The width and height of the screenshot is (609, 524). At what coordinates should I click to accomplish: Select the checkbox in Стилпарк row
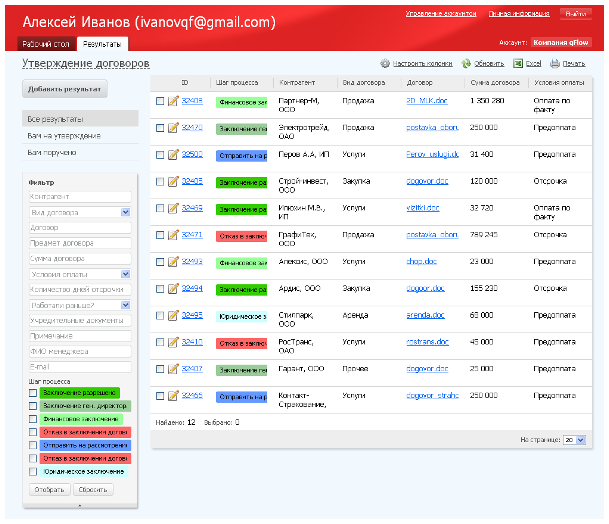(160, 315)
